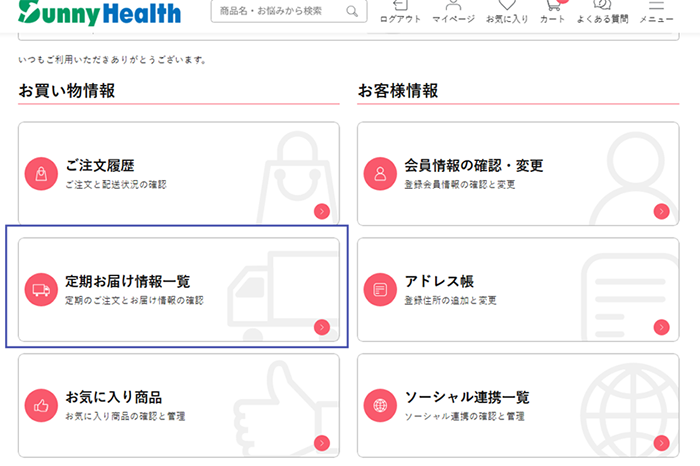Click the arrow on アドレス帳 card
This screenshot has width=700, height=466.
[661, 327]
